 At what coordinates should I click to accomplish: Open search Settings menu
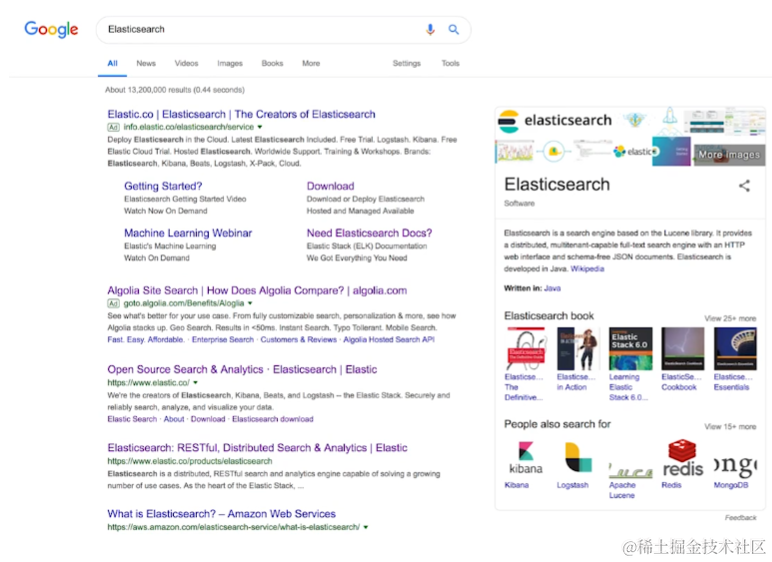pos(407,63)
